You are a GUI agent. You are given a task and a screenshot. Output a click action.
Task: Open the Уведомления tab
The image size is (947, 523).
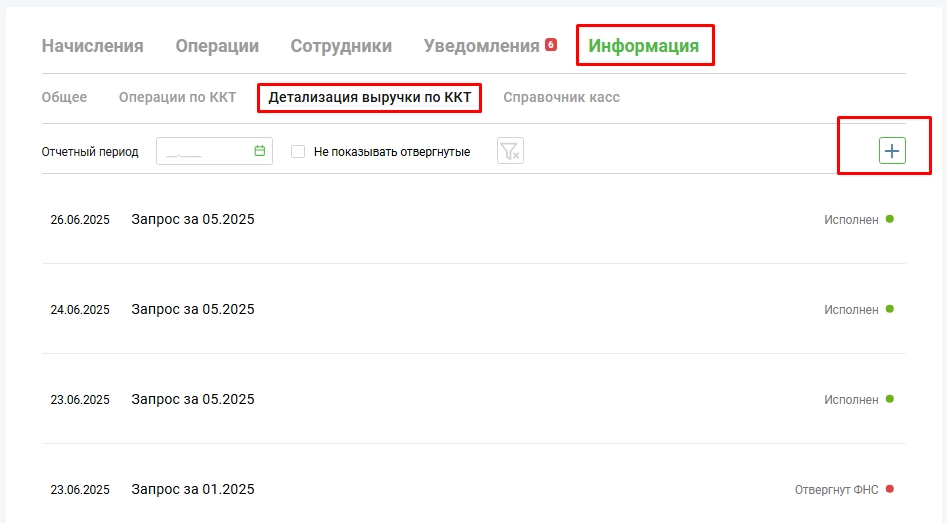(481, 46)
